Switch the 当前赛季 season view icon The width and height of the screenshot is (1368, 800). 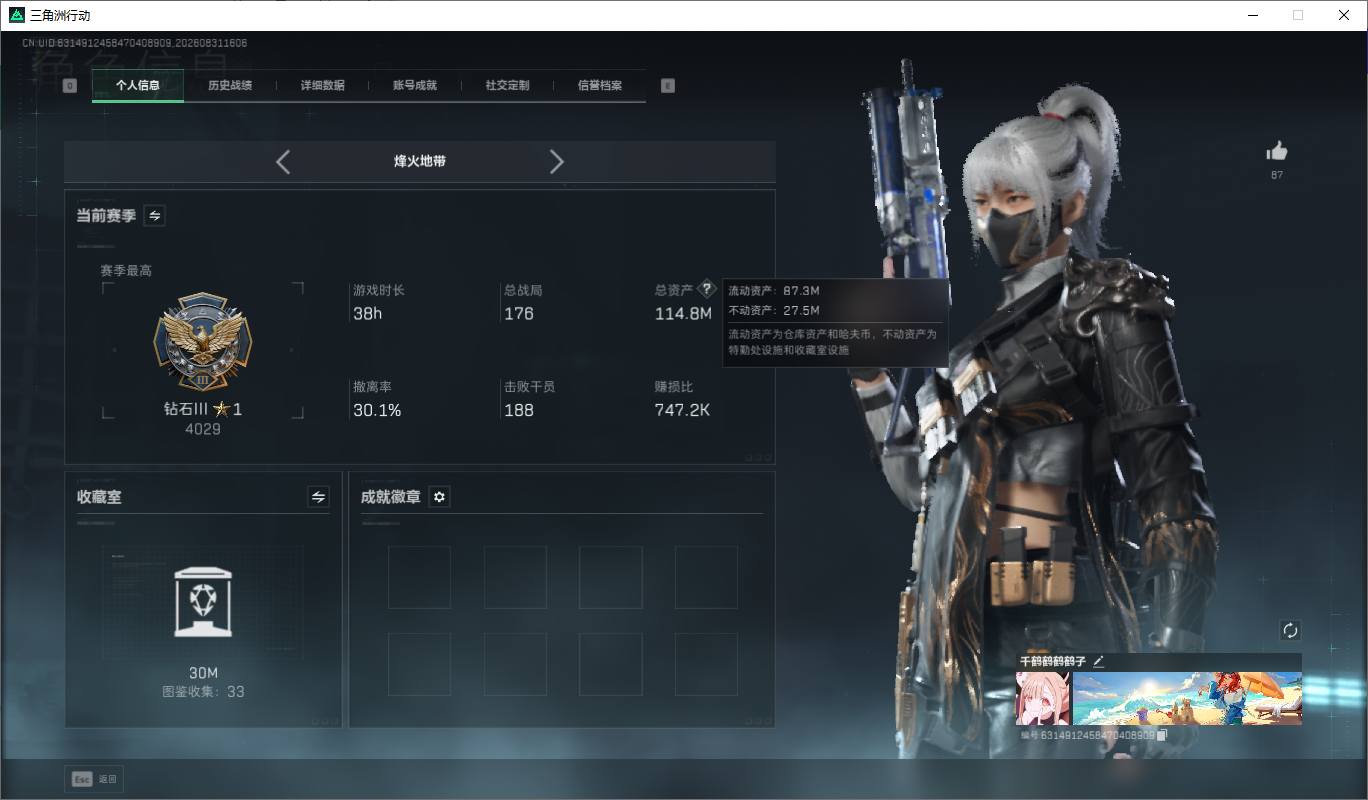155,215
